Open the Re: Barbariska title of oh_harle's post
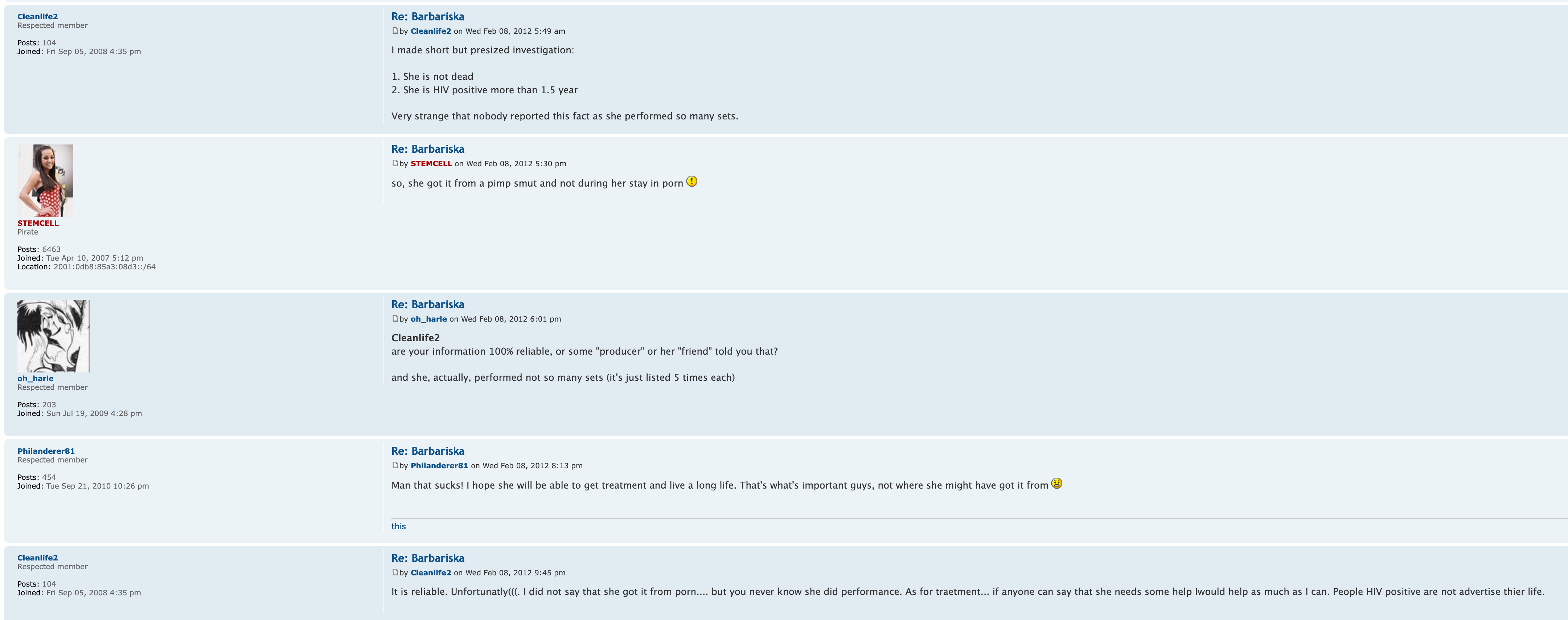 427,305
